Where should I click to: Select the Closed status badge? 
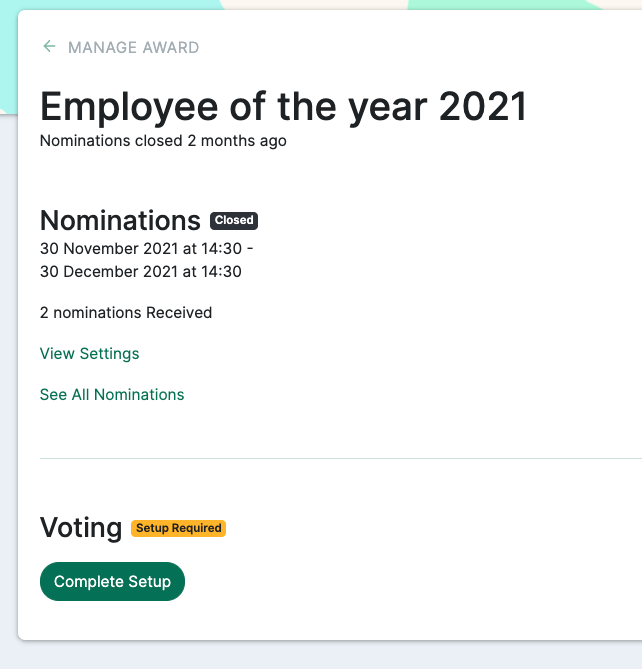tap(234, 221)
